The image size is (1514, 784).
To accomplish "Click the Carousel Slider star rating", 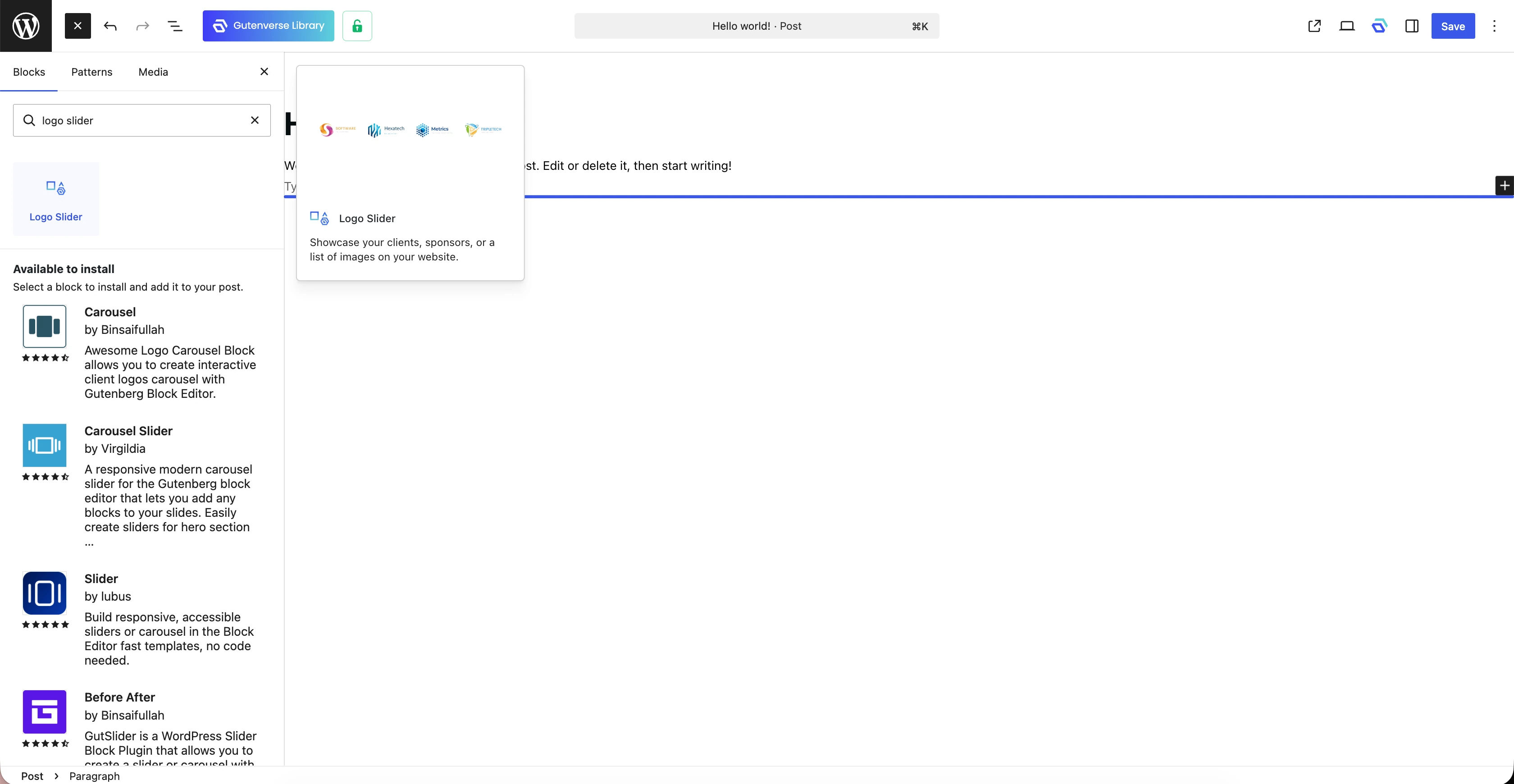I will click(x=45, y=476).
